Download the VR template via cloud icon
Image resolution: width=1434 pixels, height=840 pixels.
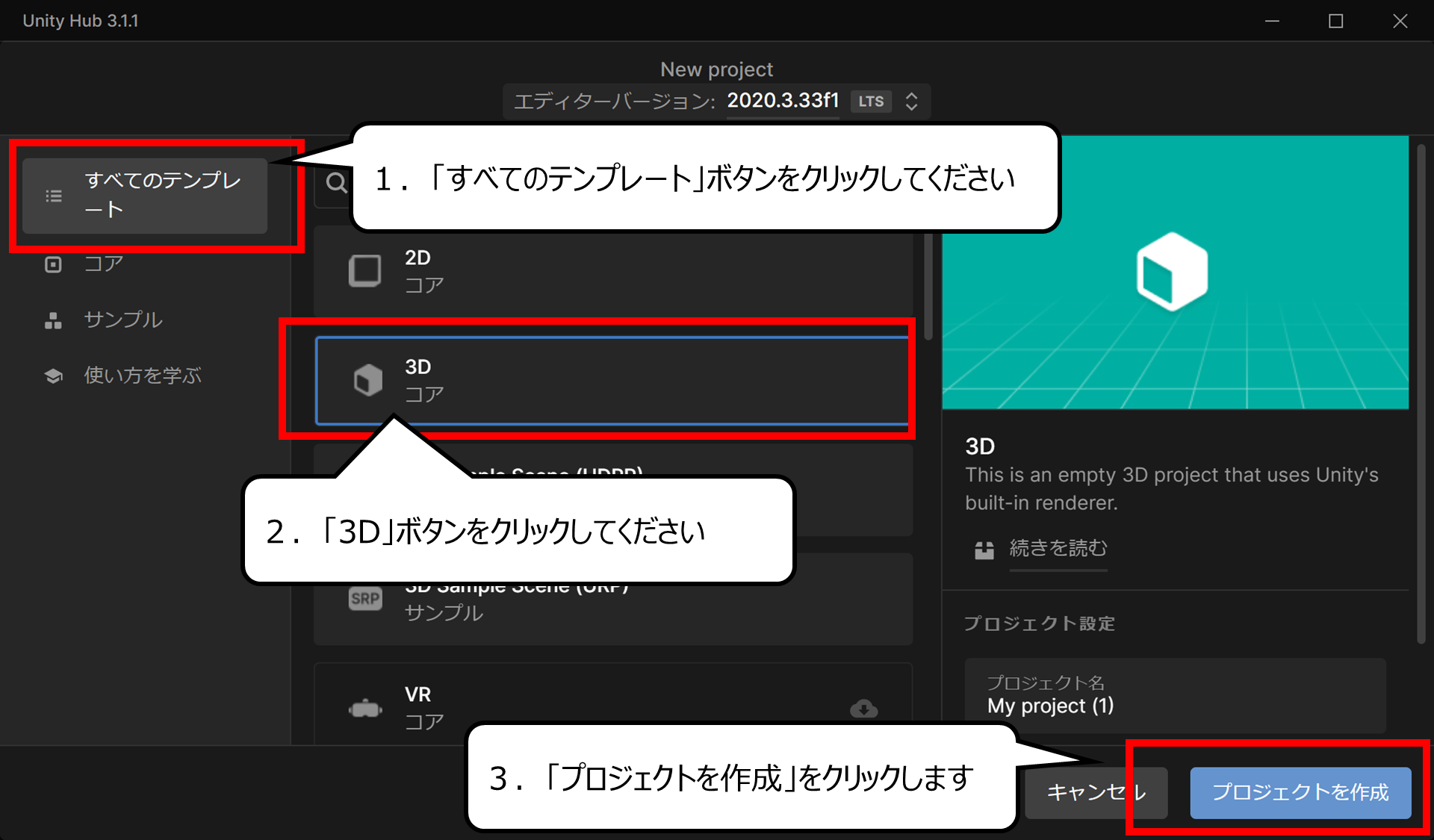pos(864,709)
